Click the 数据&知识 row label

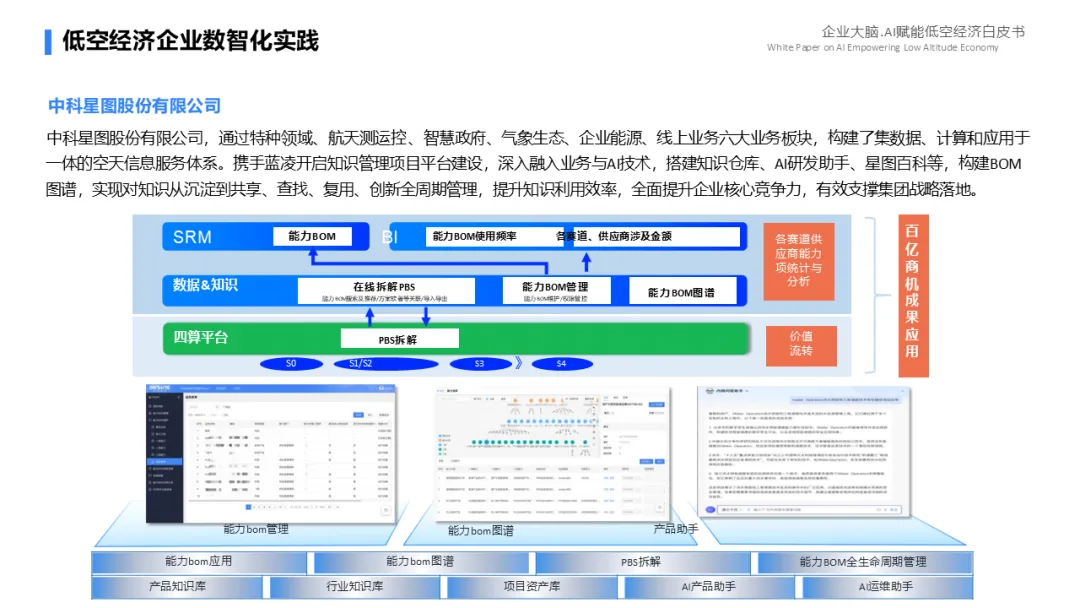205,285
